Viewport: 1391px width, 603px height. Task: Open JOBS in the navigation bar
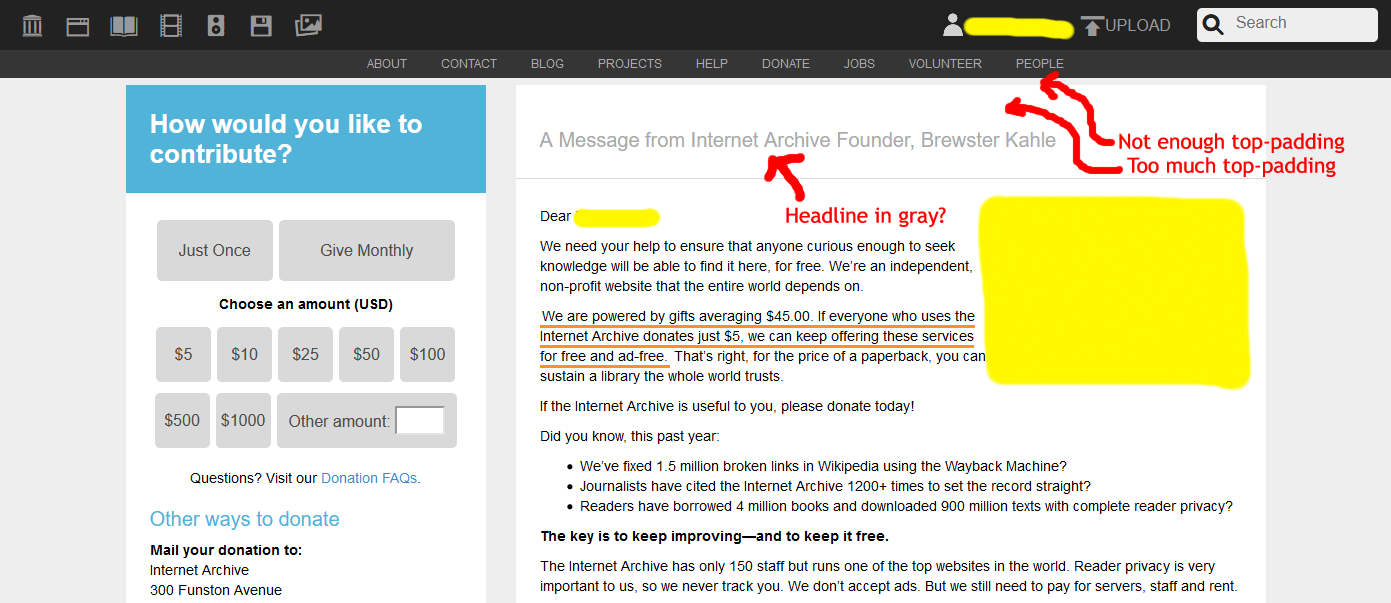point(859,64)
